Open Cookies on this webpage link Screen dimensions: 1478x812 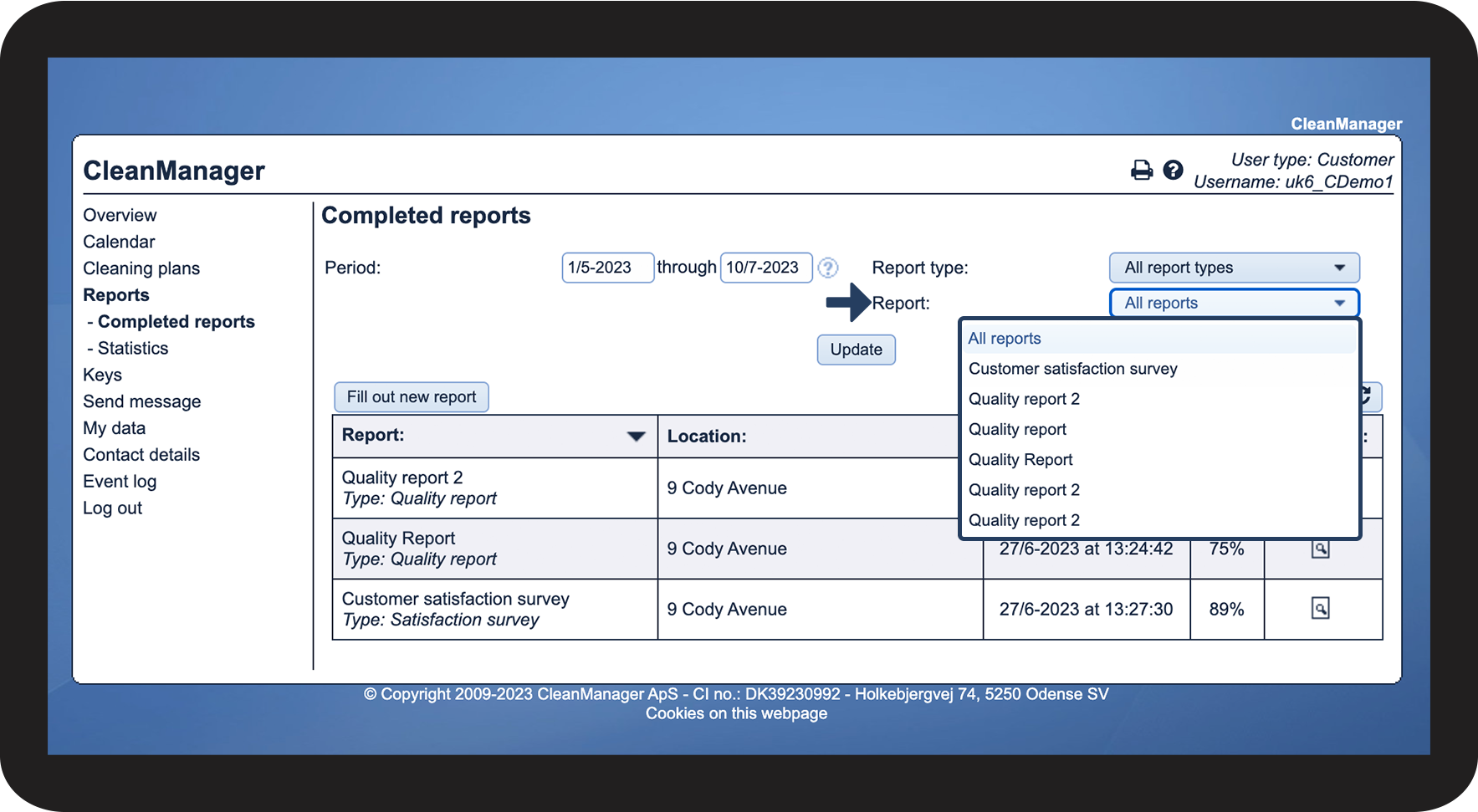pos(736,713)
